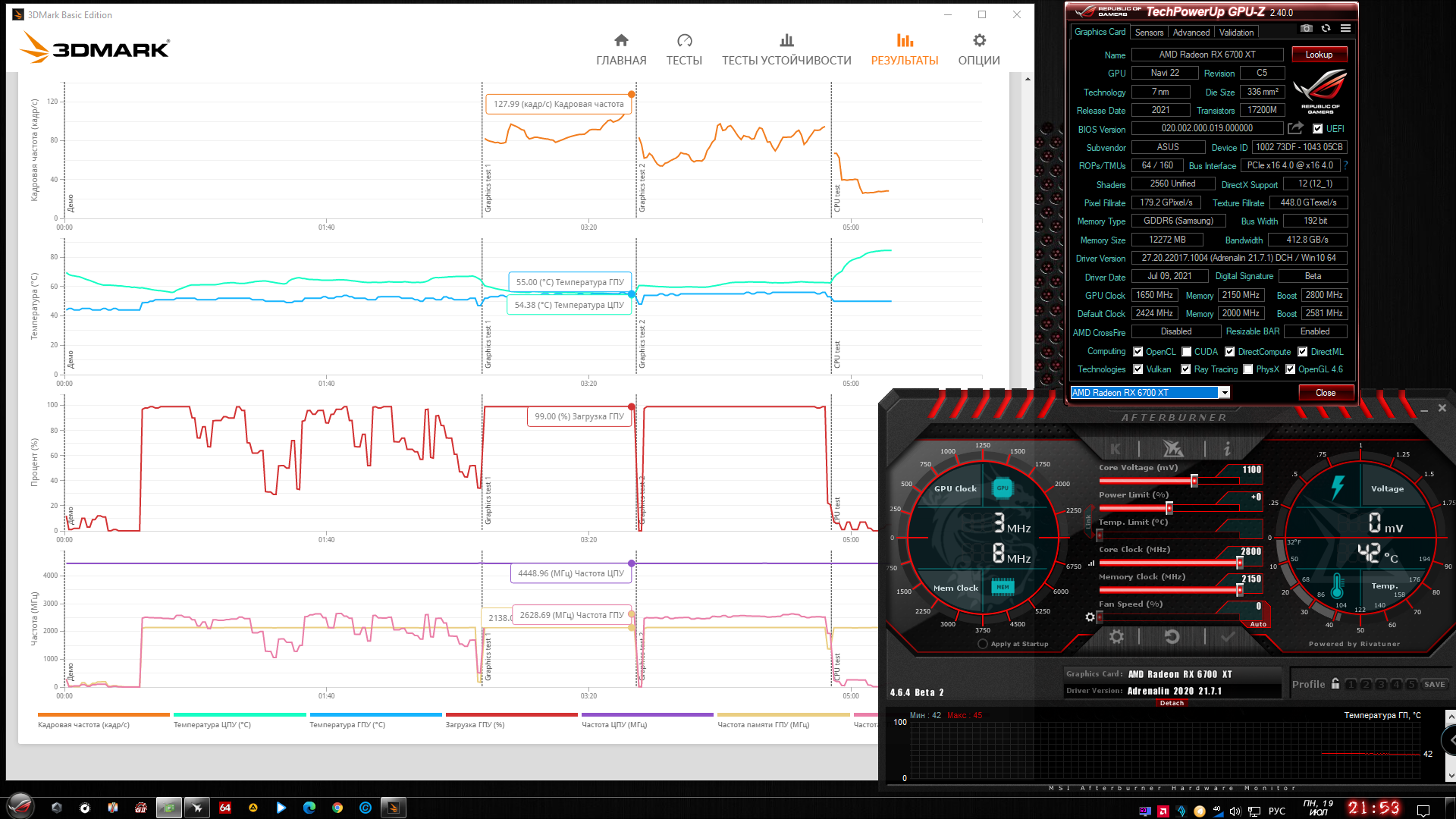Open the GPU-Z hamburger menu
The width and height of the screenshot is (1456, 819).
[x=1345, y=28]
